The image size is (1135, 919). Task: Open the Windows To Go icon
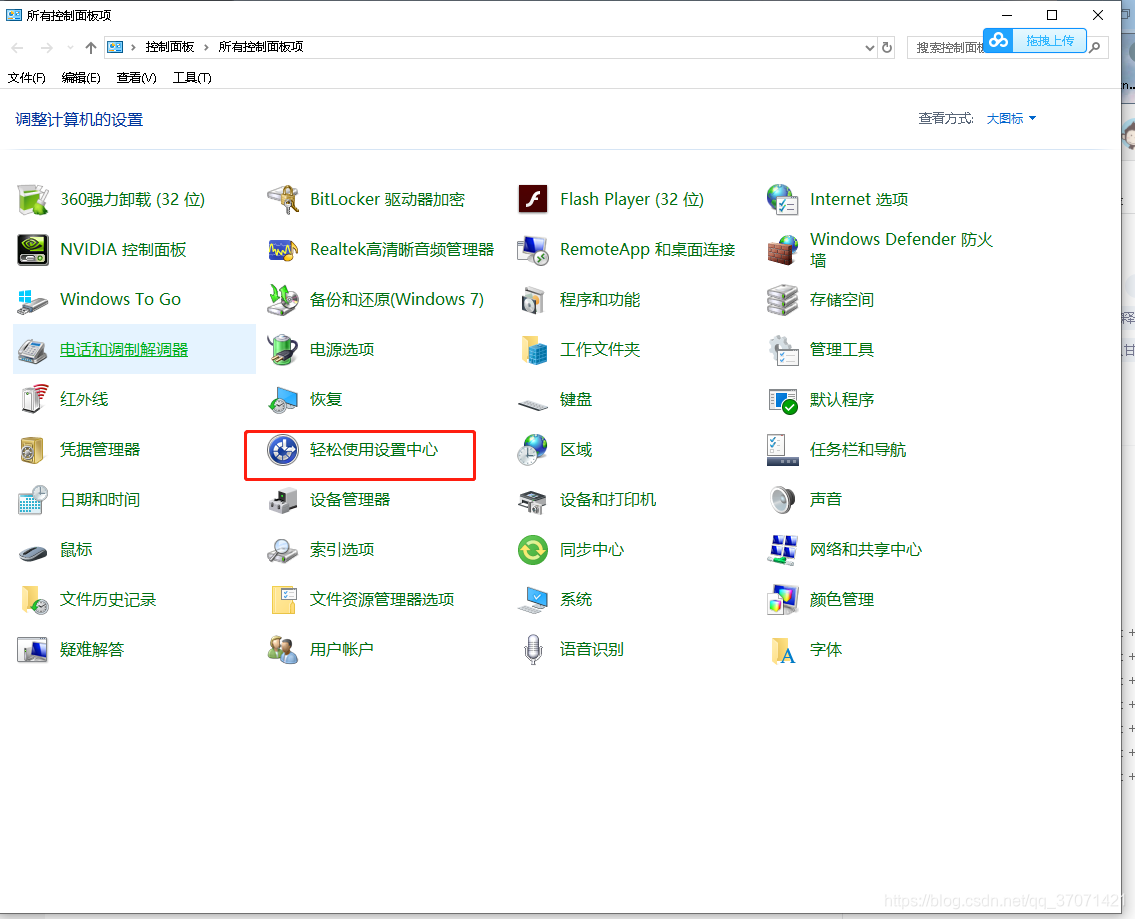click(x=33, y=300)
